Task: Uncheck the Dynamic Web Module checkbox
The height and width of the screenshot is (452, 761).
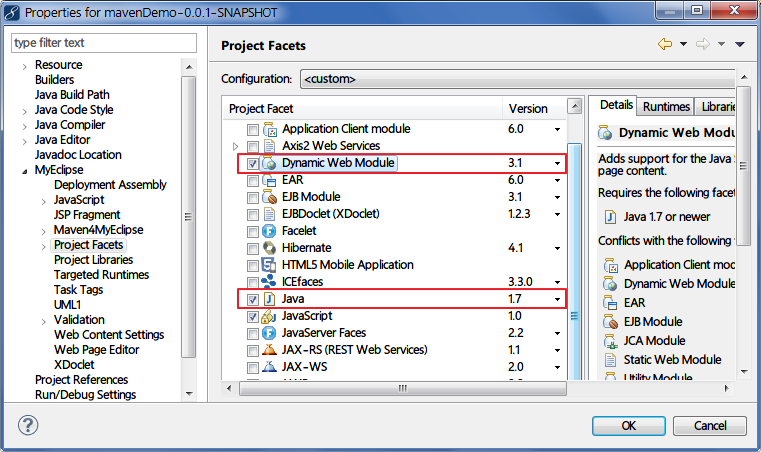Action: (252, 163)
